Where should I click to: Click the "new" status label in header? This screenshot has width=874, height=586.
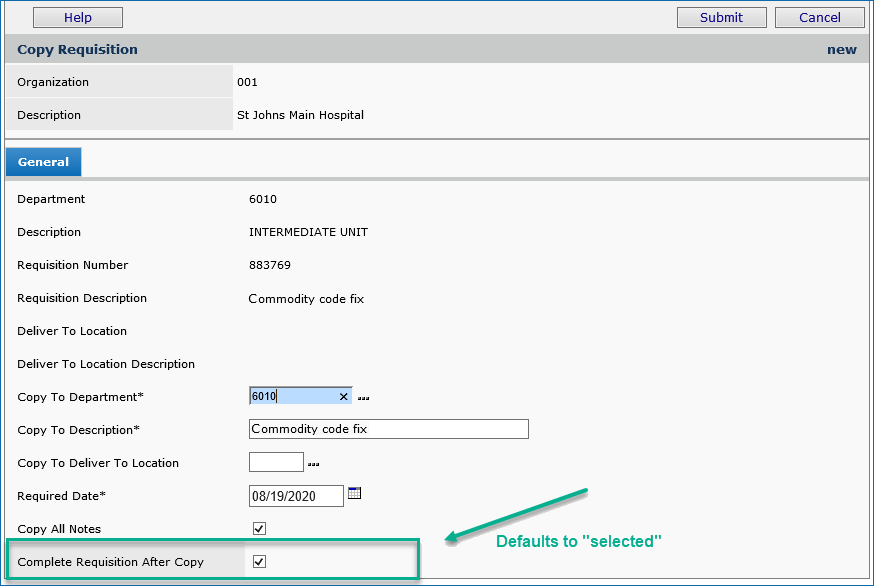(841, 50)
